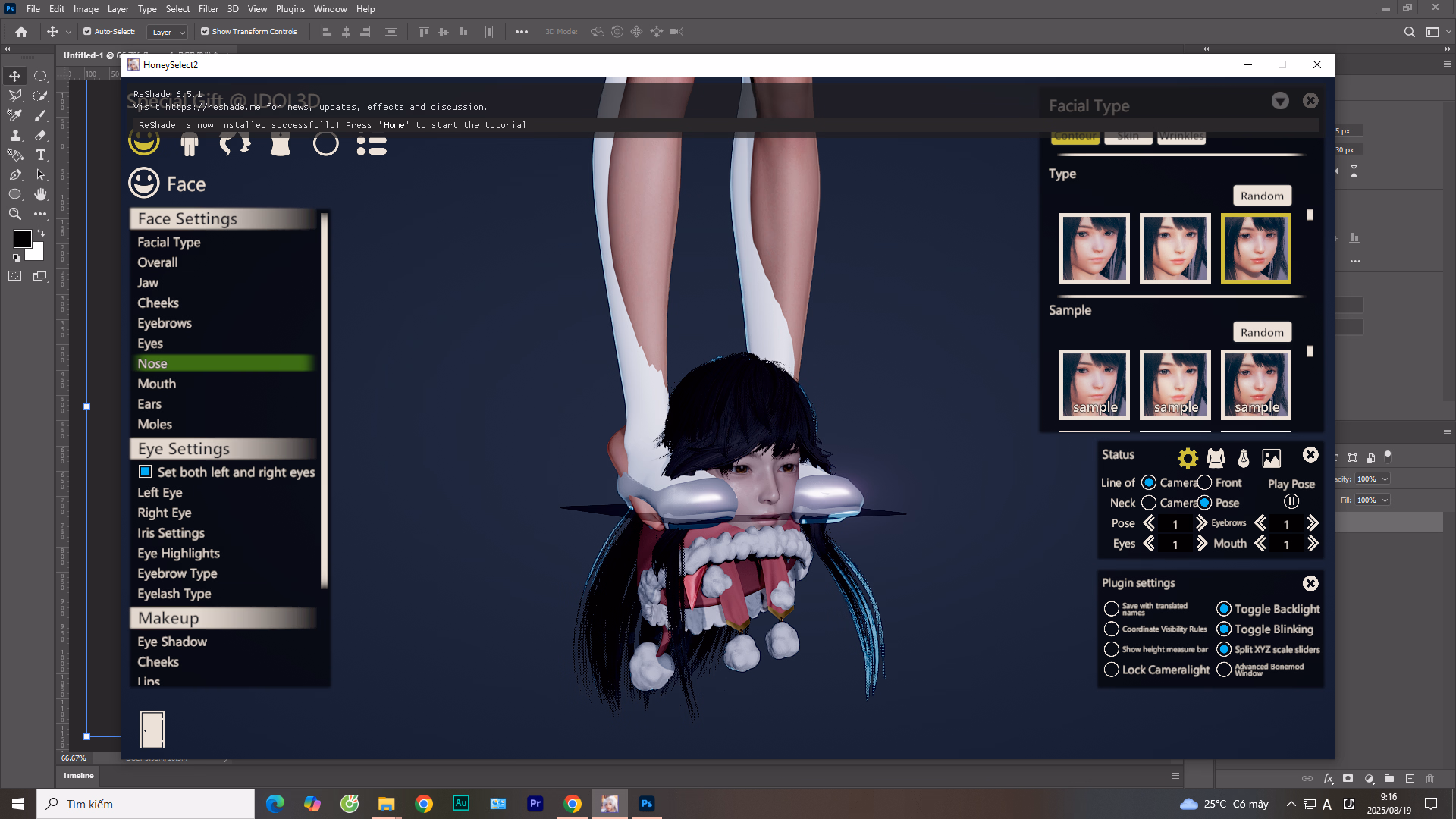Toggle Set both left and right eyes checkbox
This screenshot has width=1456, height=819.
[146, 472]
